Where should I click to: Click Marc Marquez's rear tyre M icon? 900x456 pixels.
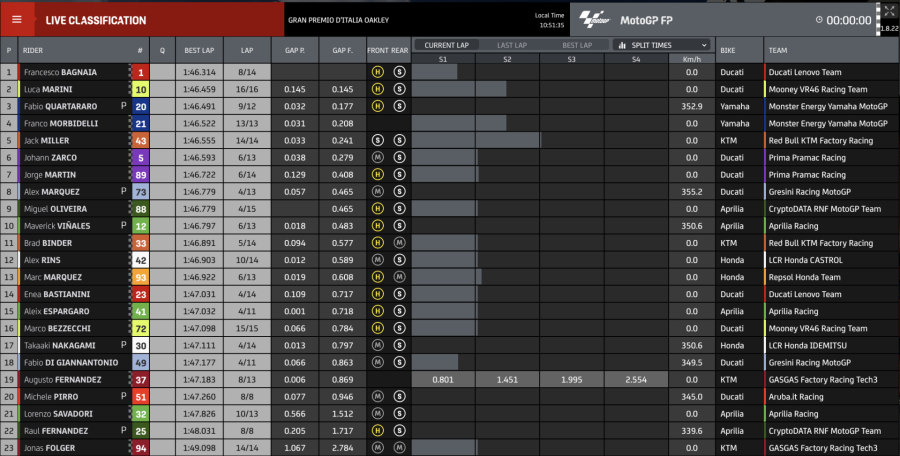coord(399,277)
